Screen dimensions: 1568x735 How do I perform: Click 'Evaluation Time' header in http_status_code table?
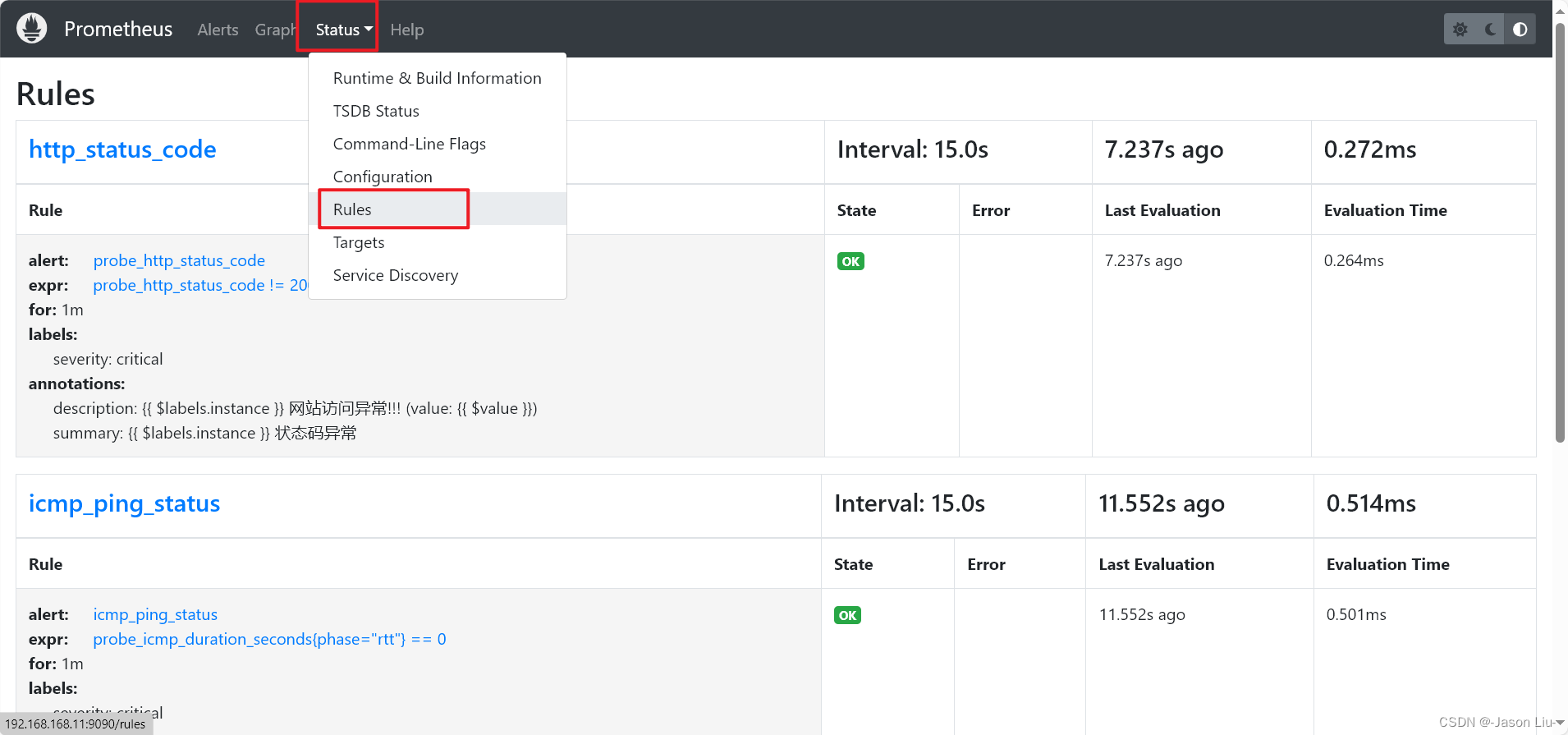tap(1386, 210)
